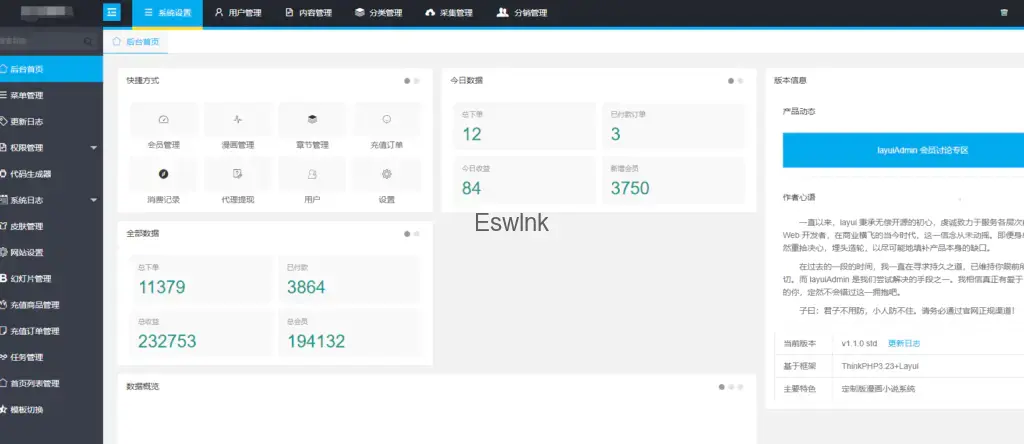Click the 会员管理 shortcut icon

coord(164,119)
